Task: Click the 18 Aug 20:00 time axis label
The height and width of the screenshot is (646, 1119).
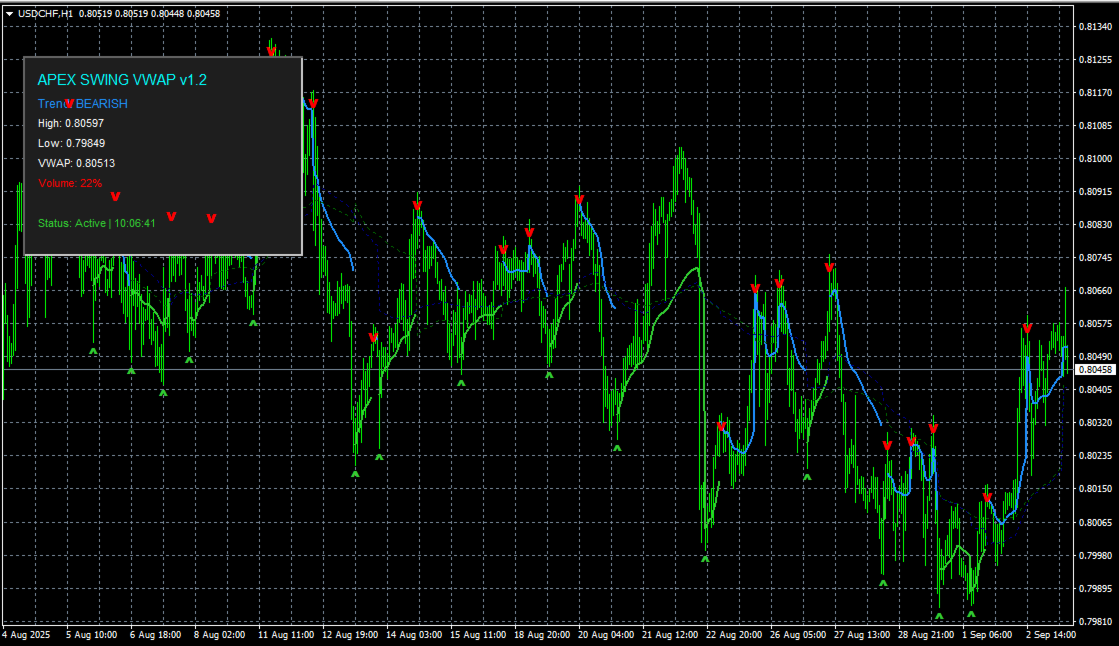Action: (542, 635)
